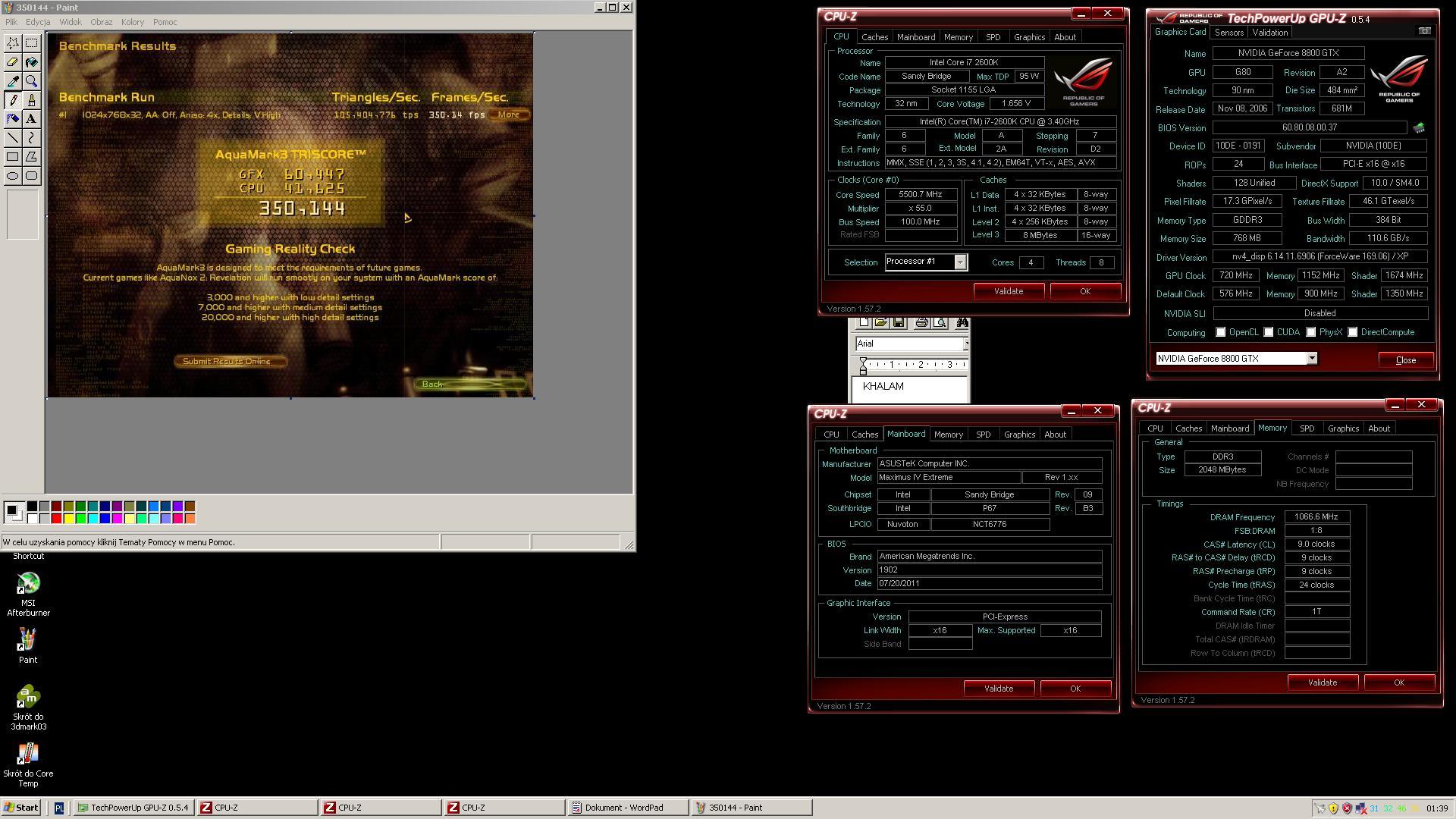Screen dimensions: 1456x819
Task: Open the MSI Afterburner desktop shortcut
Action: coord(28,595)
